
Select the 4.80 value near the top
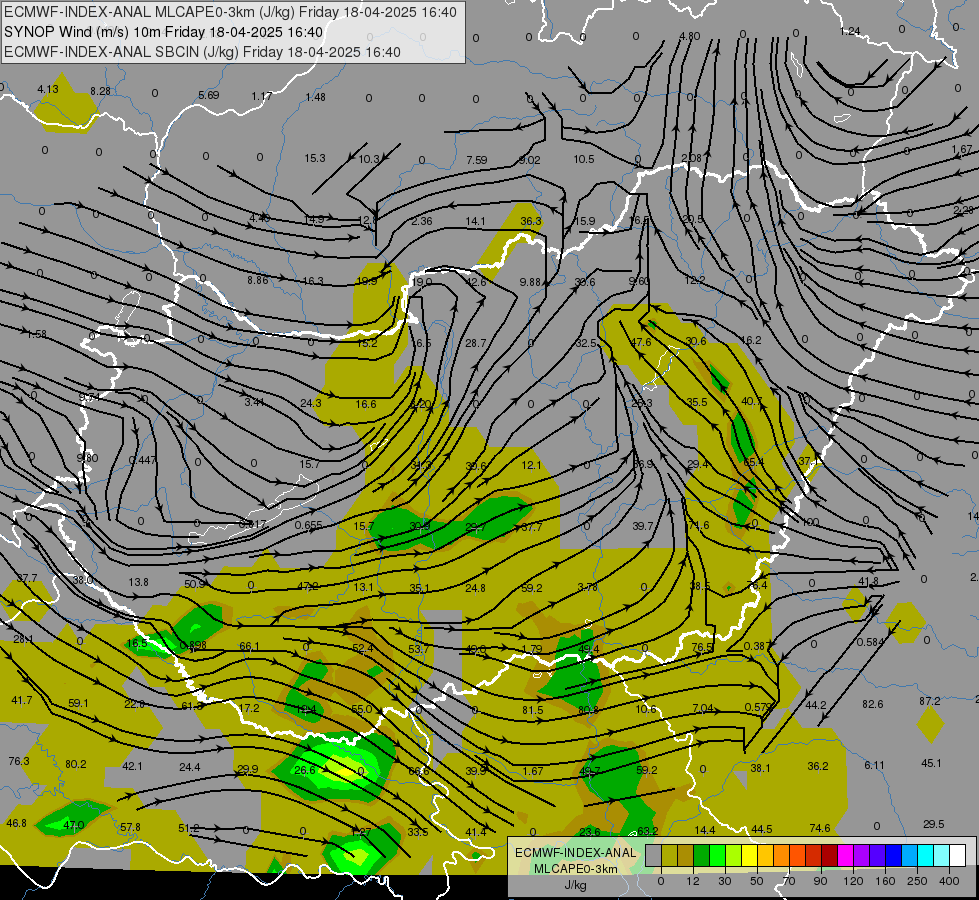tap(689, 36)
